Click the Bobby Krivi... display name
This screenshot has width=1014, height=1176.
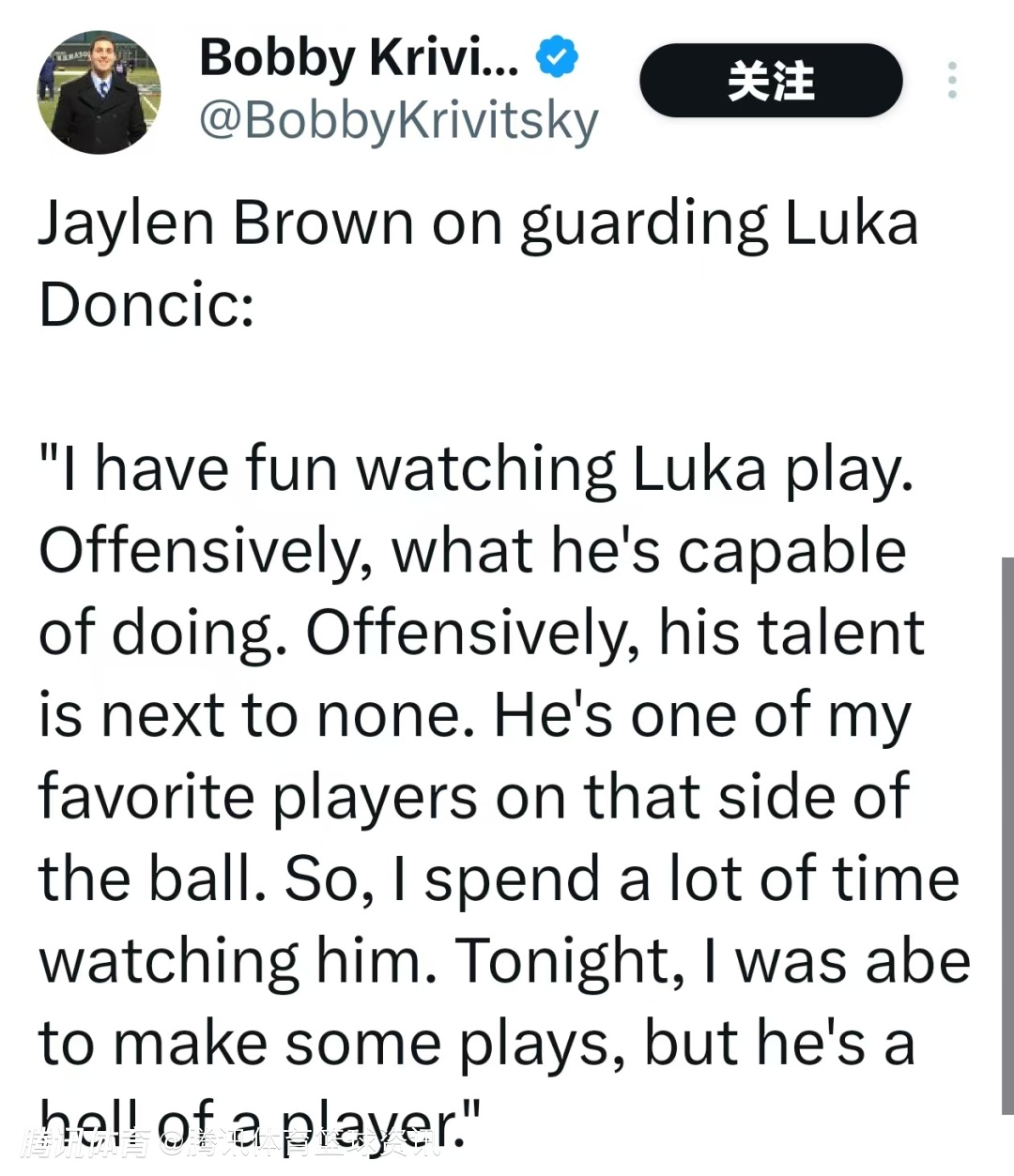point(358,58)
